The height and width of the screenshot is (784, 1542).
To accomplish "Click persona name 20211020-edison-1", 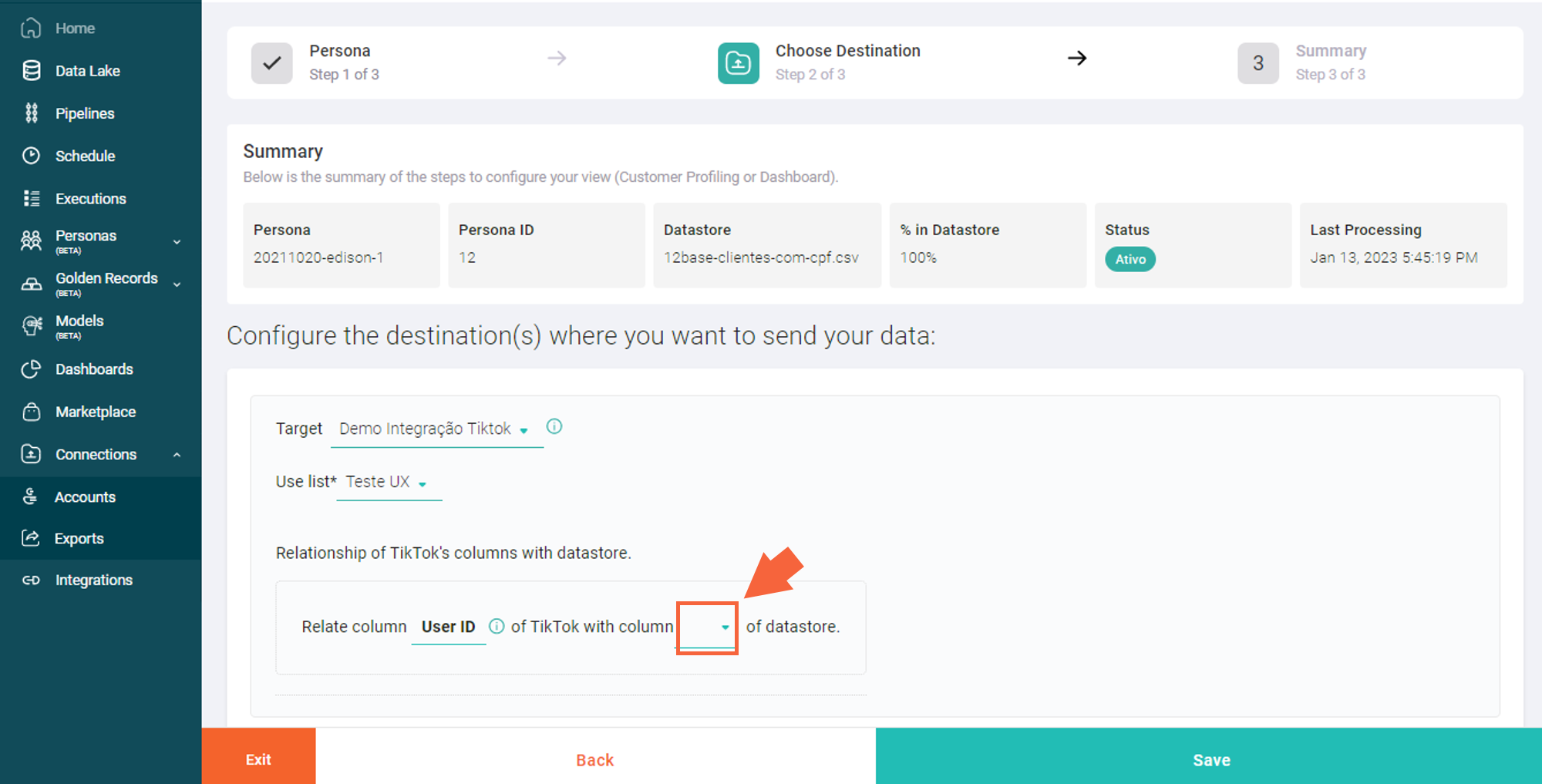I will coord(318,257).
